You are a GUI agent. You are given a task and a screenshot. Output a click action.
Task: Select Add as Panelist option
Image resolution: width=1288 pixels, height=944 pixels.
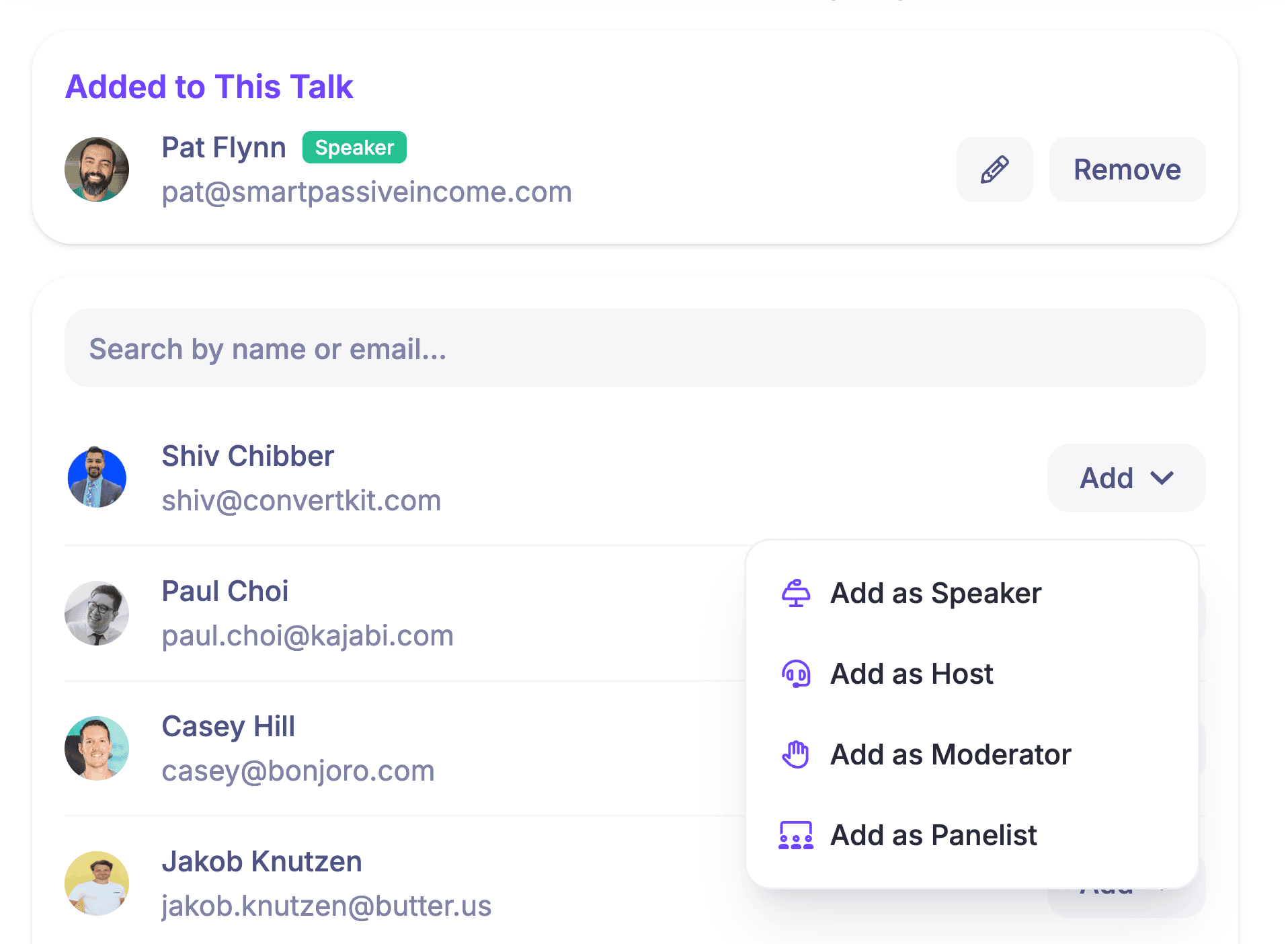(x=933, y=835)
